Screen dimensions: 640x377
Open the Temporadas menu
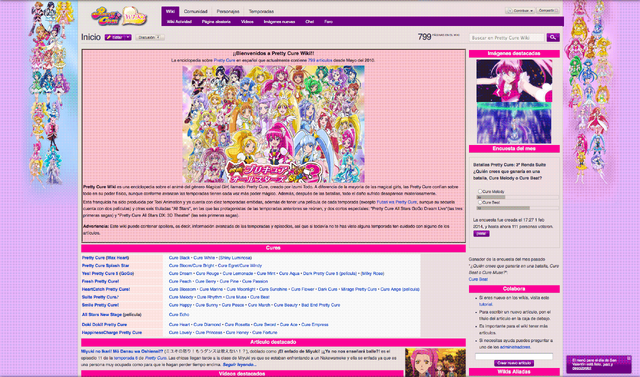click(x=261, y=11)
